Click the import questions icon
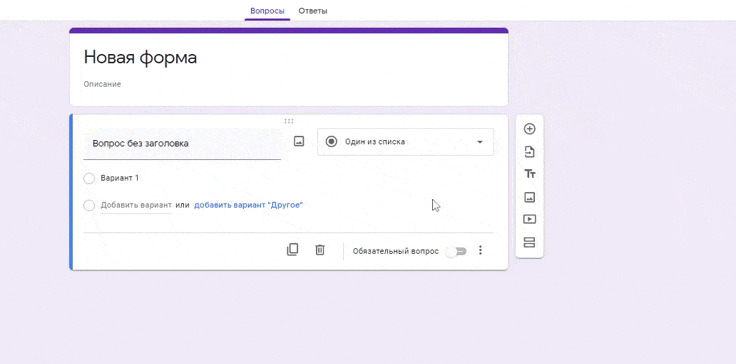The height and width of the screenshot is (364, 736). coord(529,152)
